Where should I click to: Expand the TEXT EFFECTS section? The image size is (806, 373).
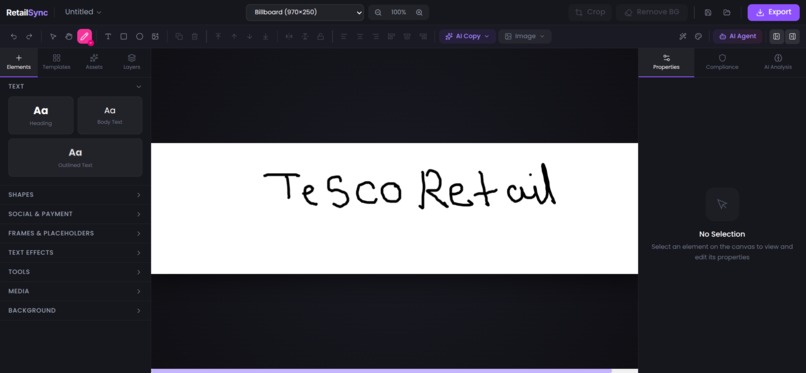click(x=75, y=253)
